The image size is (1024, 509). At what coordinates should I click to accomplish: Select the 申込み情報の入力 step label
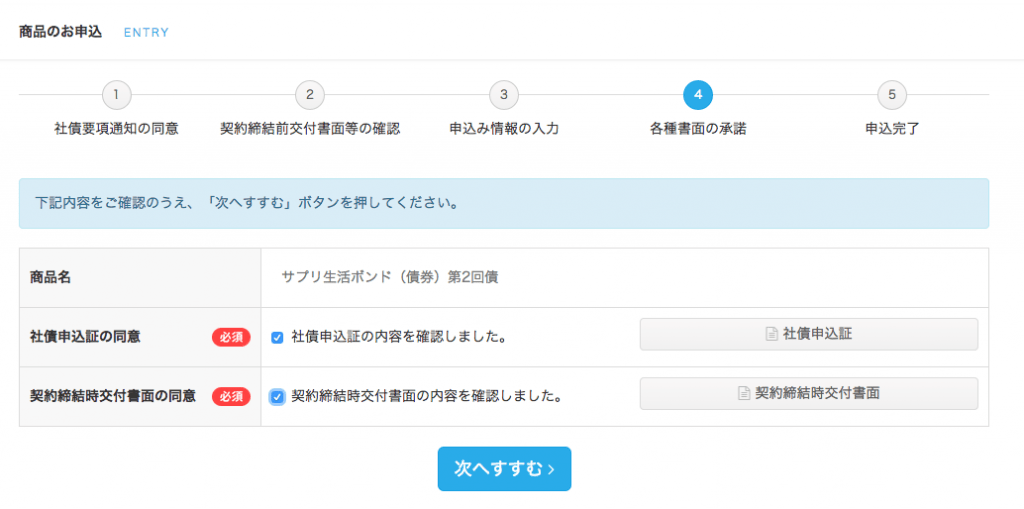(x=504, y=129)
